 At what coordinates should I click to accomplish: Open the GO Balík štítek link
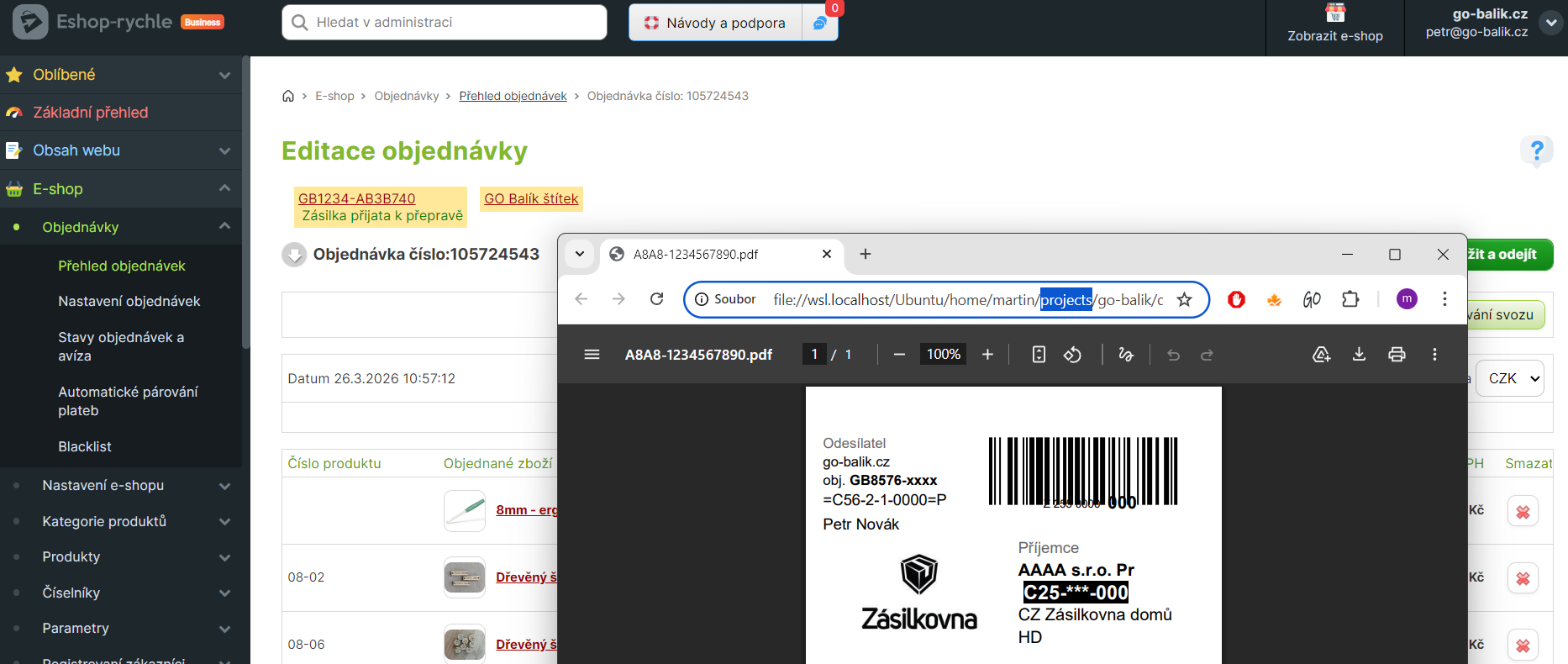pyautogui.click(x=531, y=199)
